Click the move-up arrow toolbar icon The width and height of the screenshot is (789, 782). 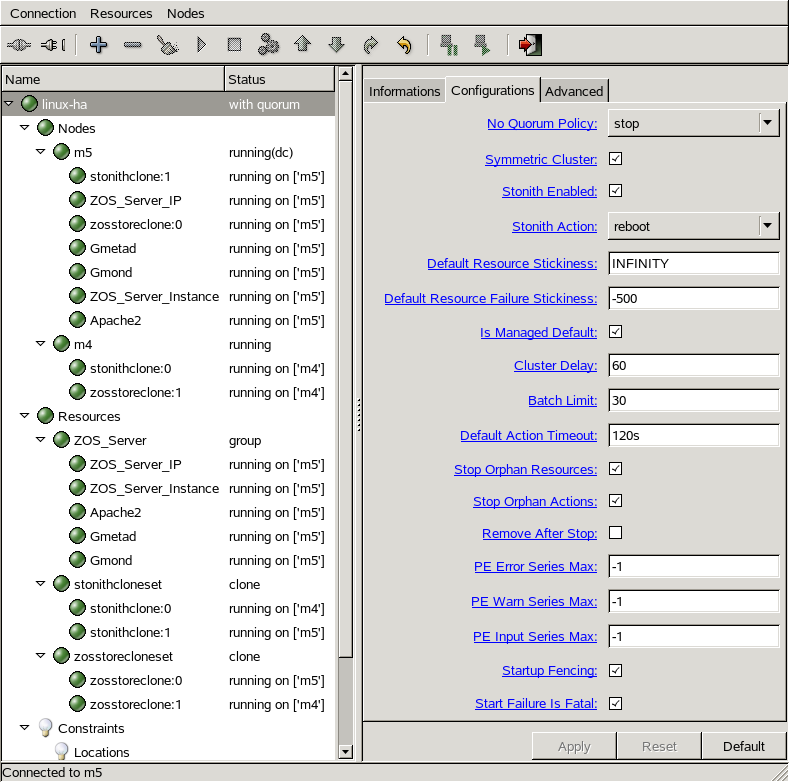pos(302,45)
